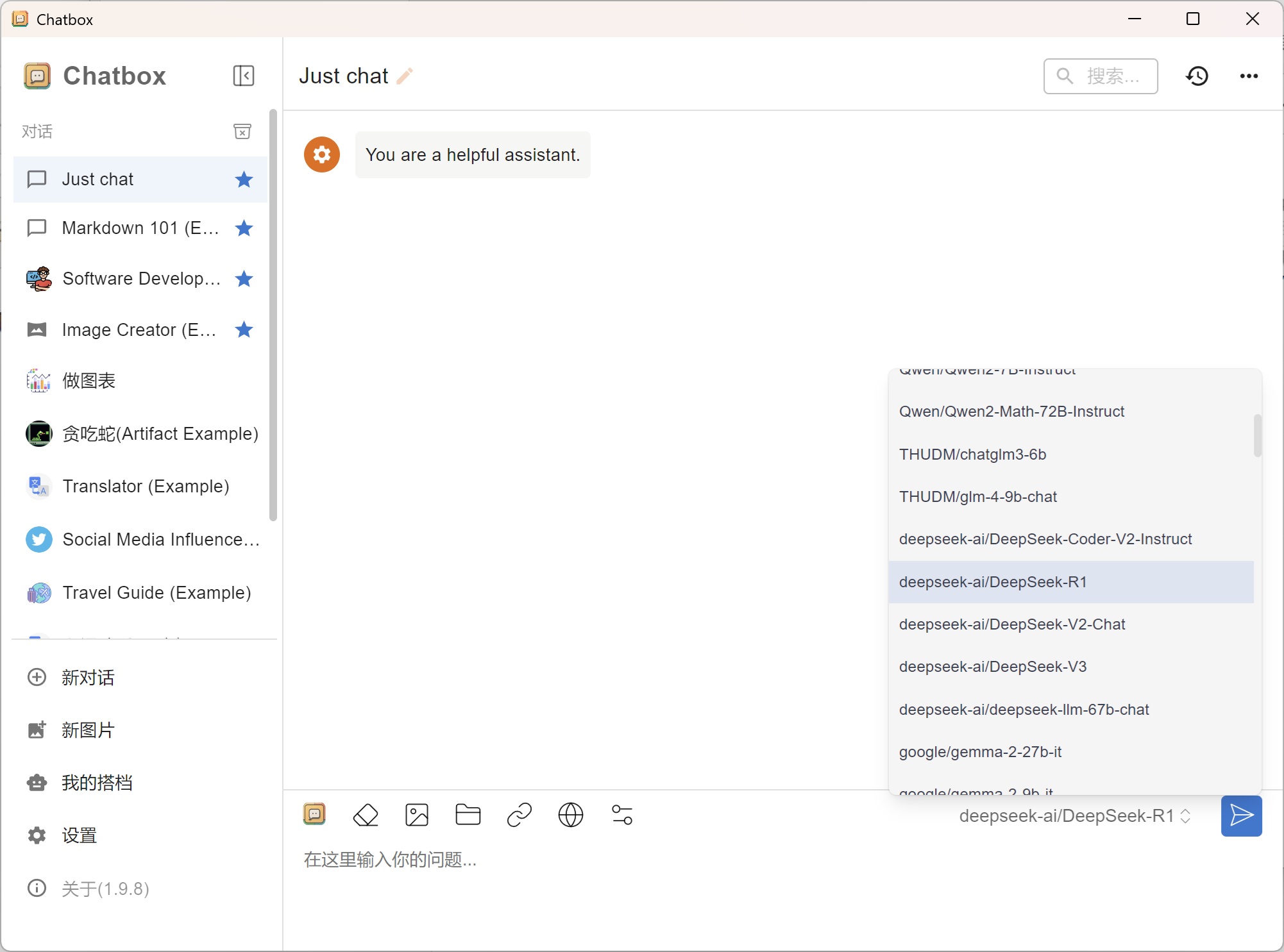Image resolution: width=1284 pixels, height=952 pixels.
Task: Choose Qwen/Qwen2-Math-72B-Instruct model
Action: coord(1071,412)
